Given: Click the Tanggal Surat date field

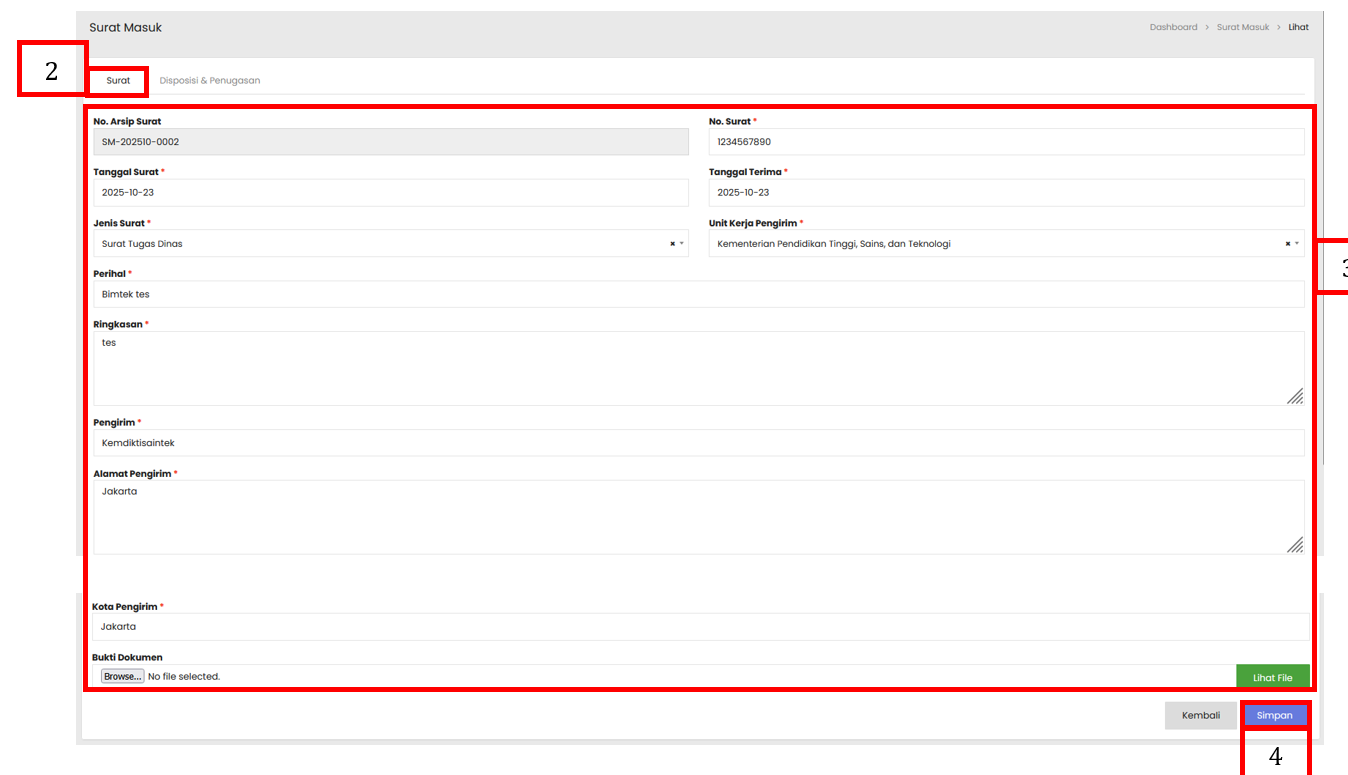Looking at the screenshot, I should [x=390, y=193].
